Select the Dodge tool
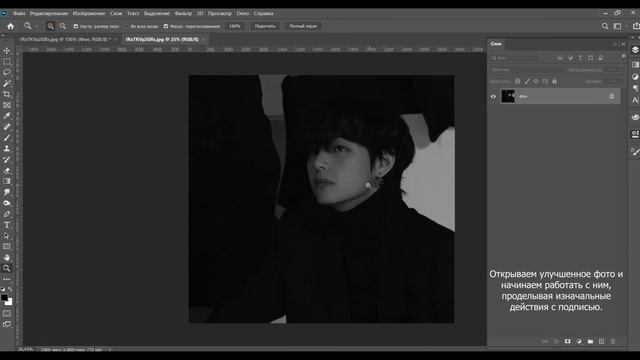The height and width of the screenshot is (360, 640). pos(7,203)
